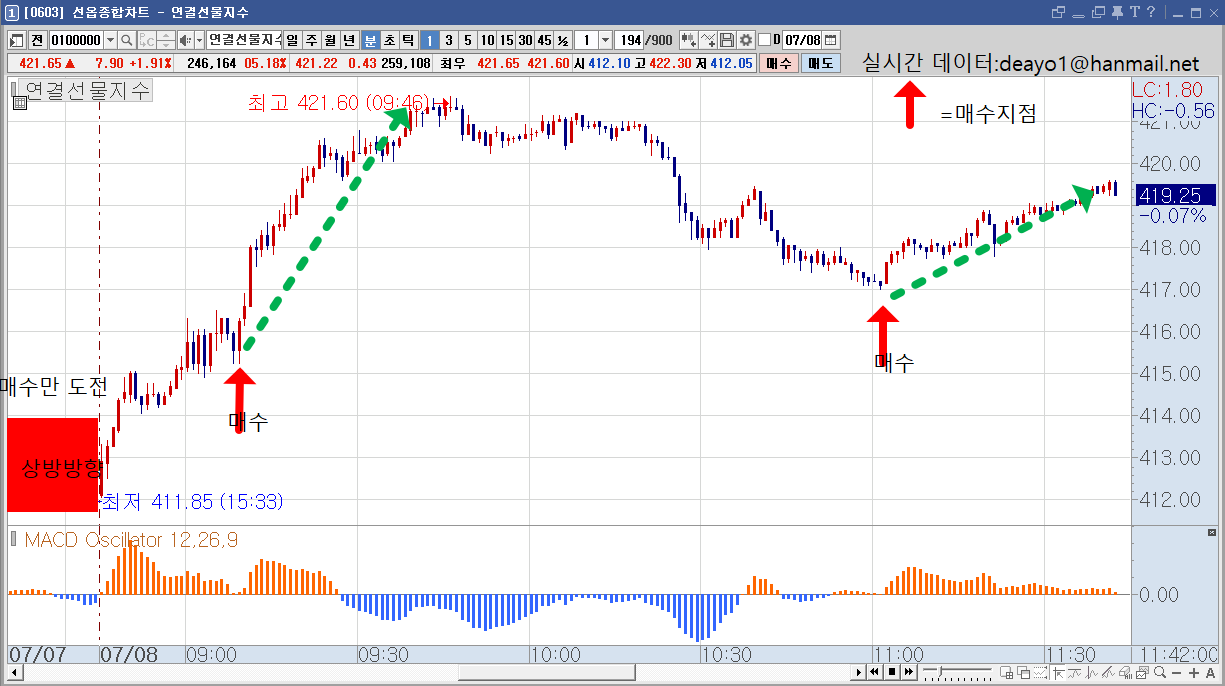Image resolution: width=1225 pixels, height=686 pixels.
Task: Open the grid icon under chart title
Action: pos(19,102)
